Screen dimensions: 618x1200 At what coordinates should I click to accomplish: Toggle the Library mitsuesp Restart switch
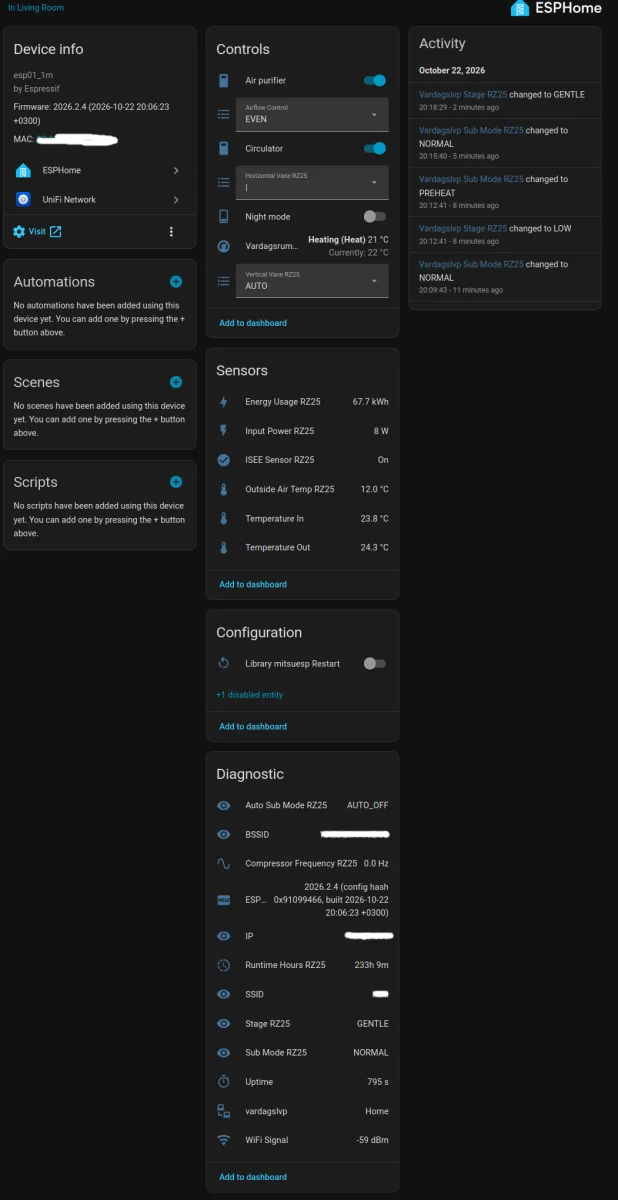click(375, 664)
